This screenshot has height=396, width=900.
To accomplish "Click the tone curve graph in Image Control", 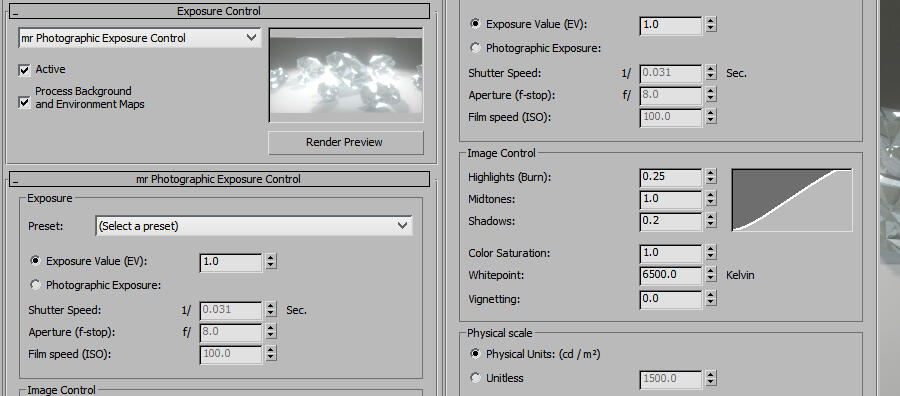I will coord(792,200).
